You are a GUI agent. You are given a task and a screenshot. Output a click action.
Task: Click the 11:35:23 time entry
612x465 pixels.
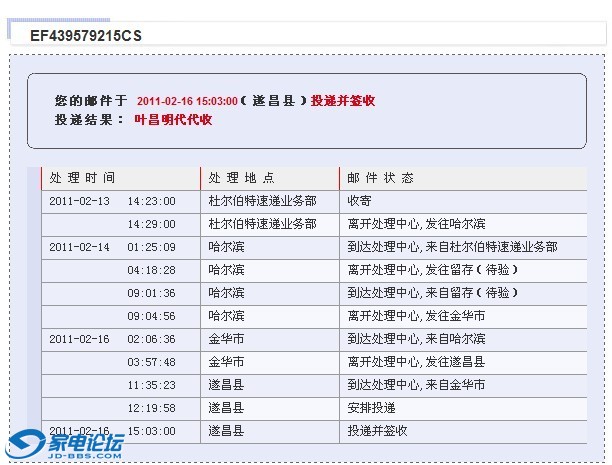coord(151,385)
